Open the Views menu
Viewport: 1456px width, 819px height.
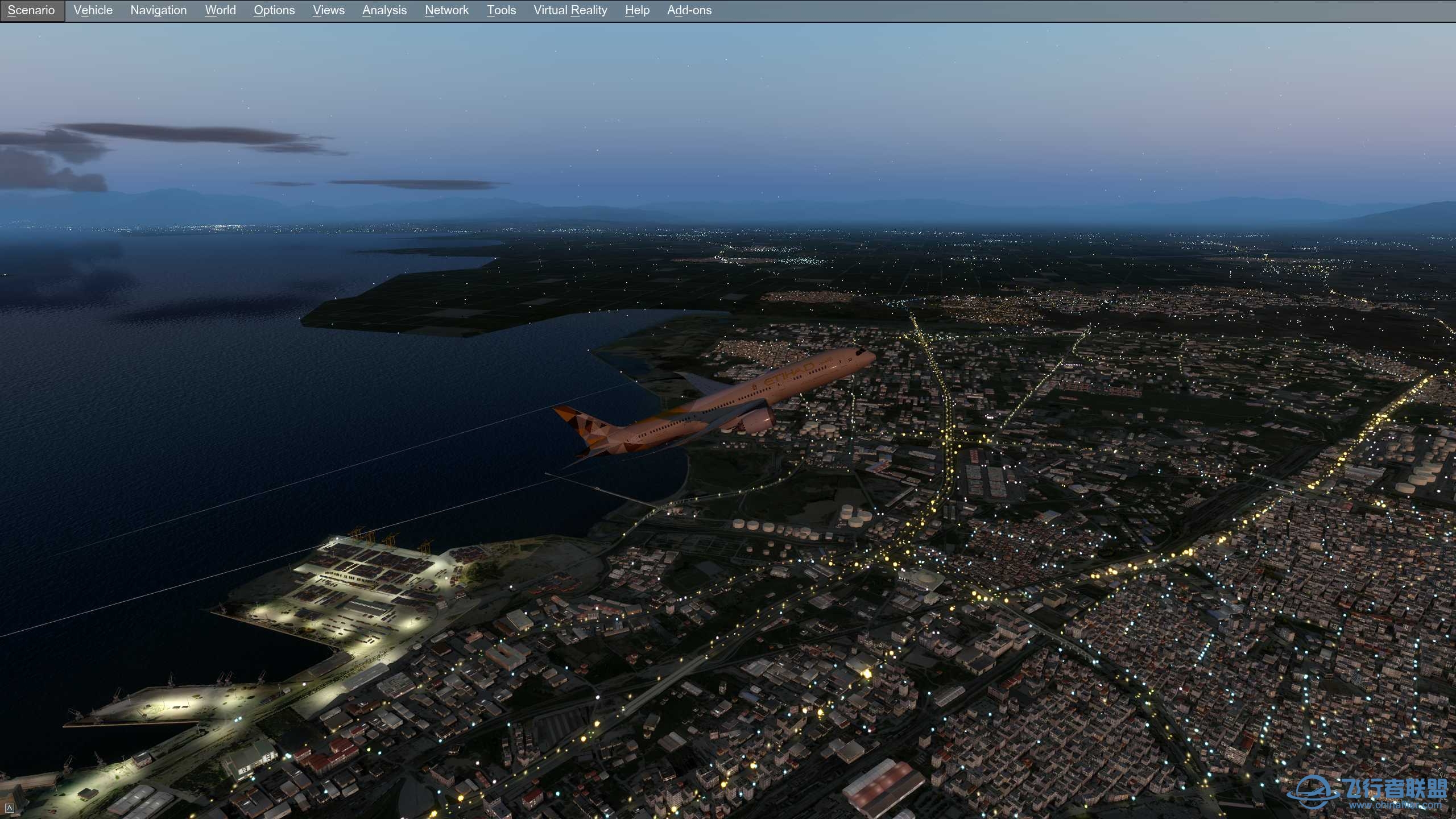point(328,10)
